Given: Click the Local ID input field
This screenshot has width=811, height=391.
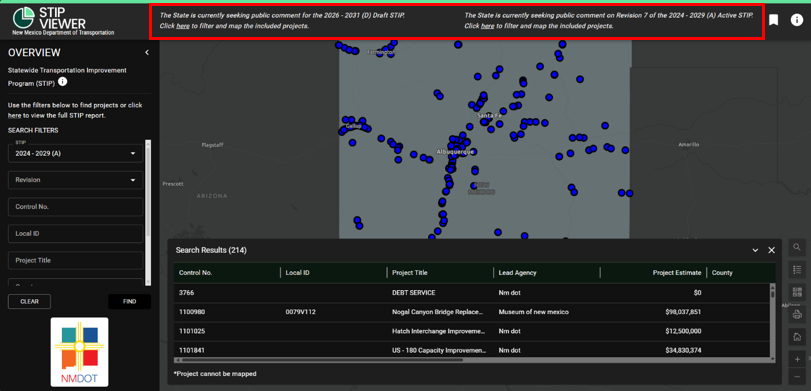Looking at the screenshot, I should 76,233.
